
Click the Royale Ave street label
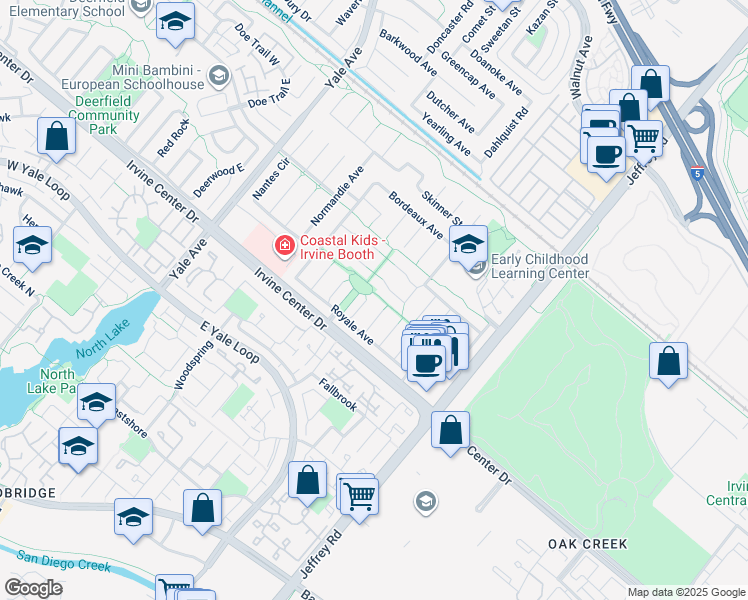[352, 325]
